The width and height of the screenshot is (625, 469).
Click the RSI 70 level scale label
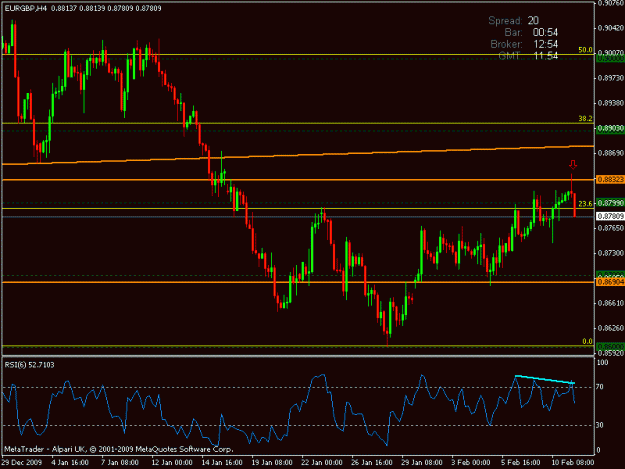(x=600, y=387)
